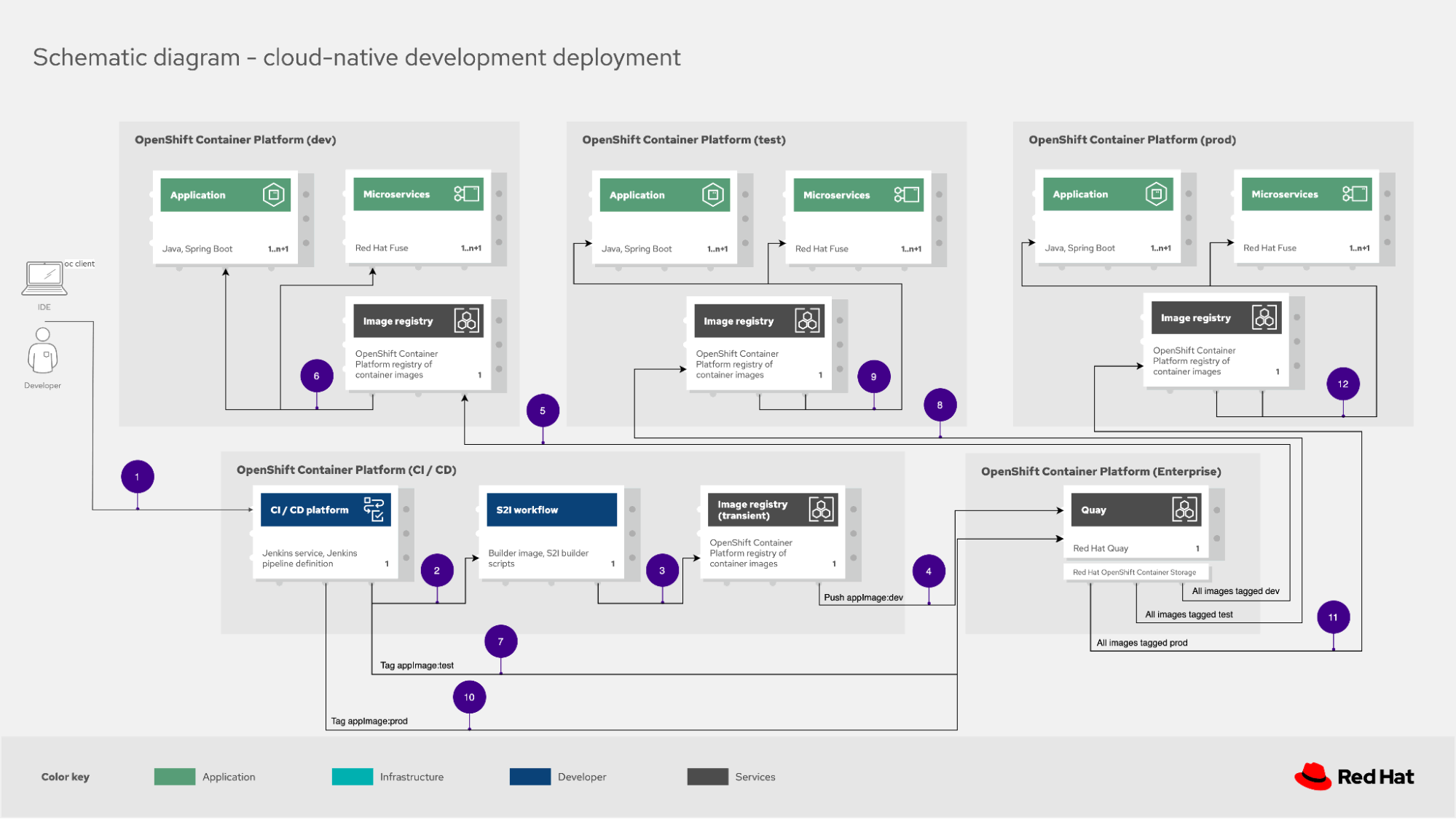1456x819 pixels.
Task: Click the 'Tag appImage:test' label
Action: pos(417,665)
